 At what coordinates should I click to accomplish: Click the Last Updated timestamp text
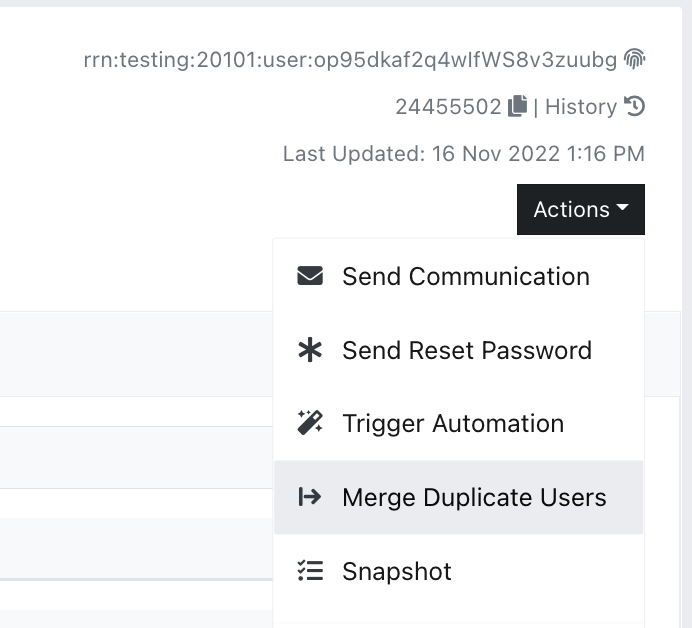(x=464, y=154)
